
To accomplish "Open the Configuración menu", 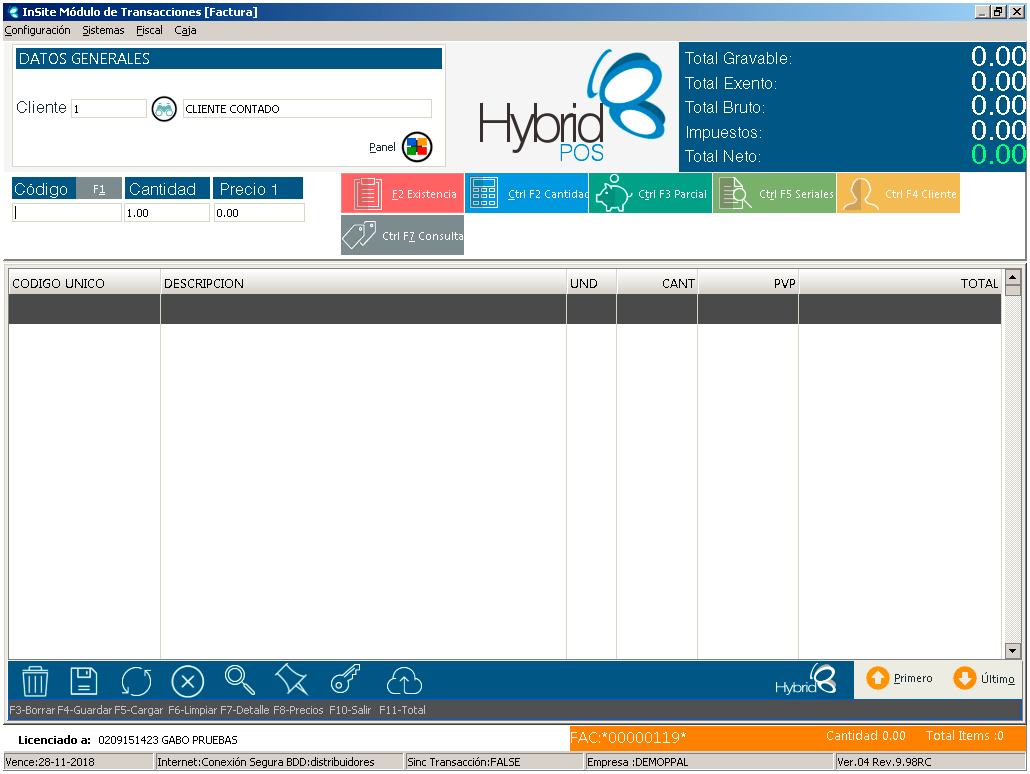I will point(37,30).
